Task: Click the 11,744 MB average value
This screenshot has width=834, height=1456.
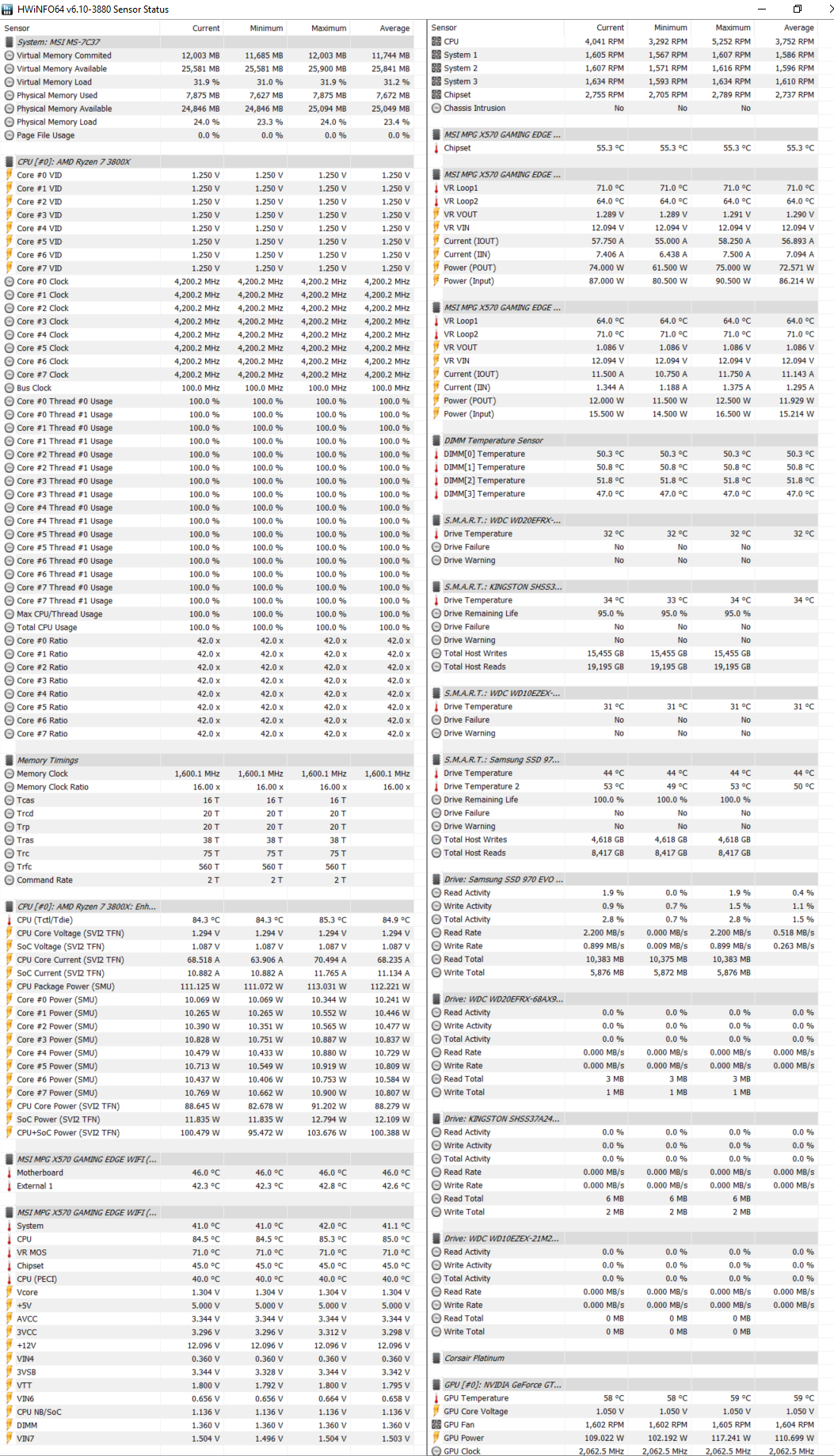Action: click(390, 55)
